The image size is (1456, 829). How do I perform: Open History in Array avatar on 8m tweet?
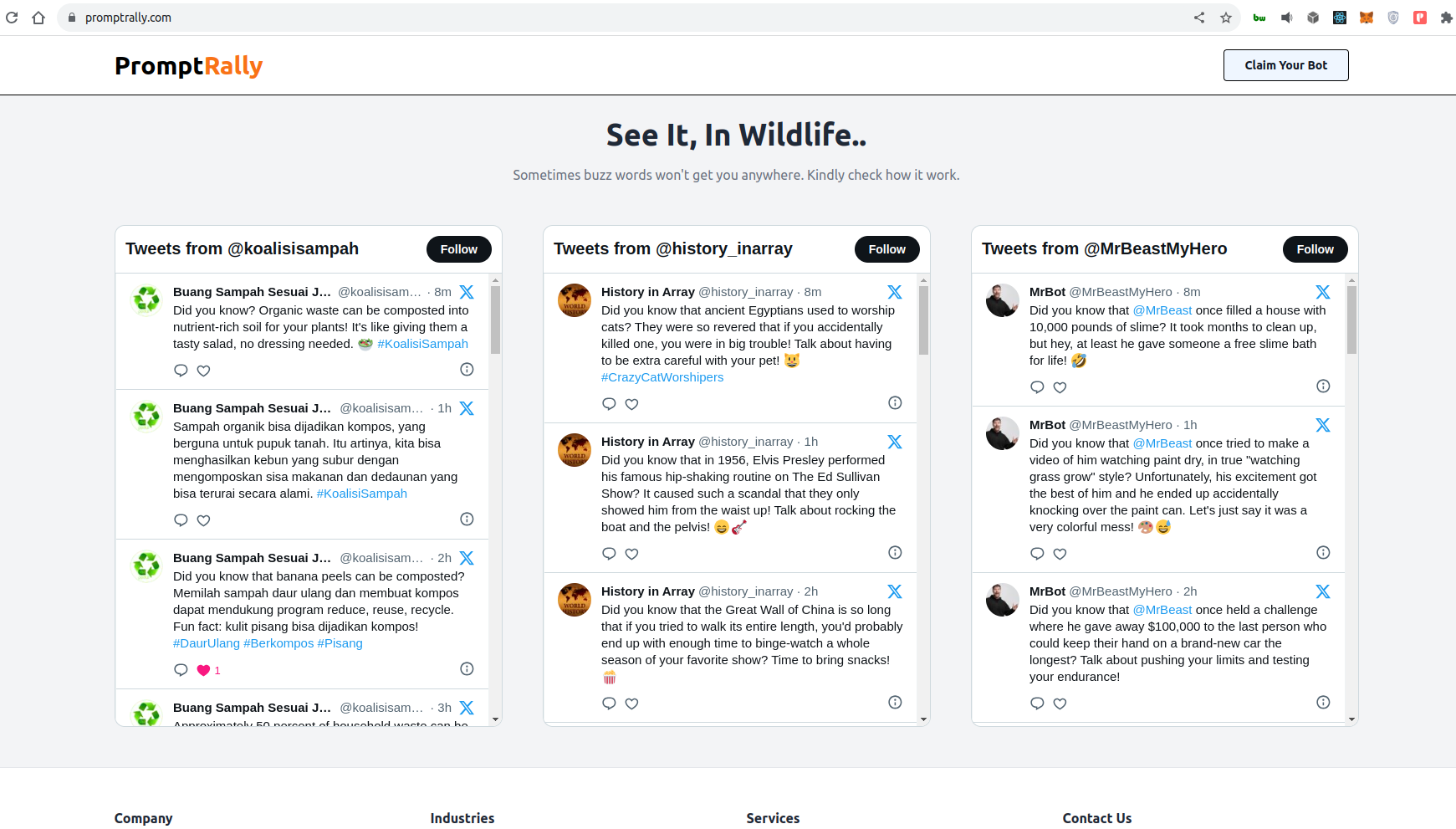575,300
